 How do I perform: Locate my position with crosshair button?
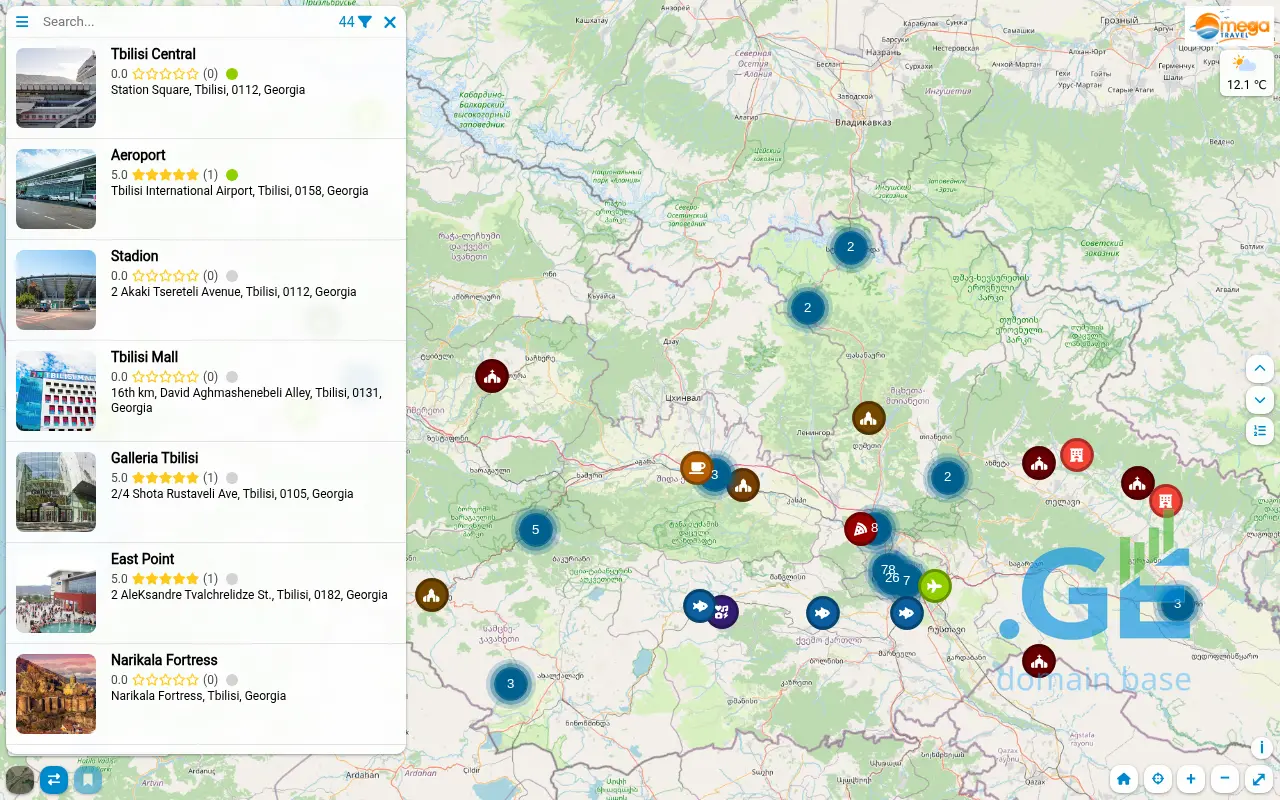coord(1158,779)
